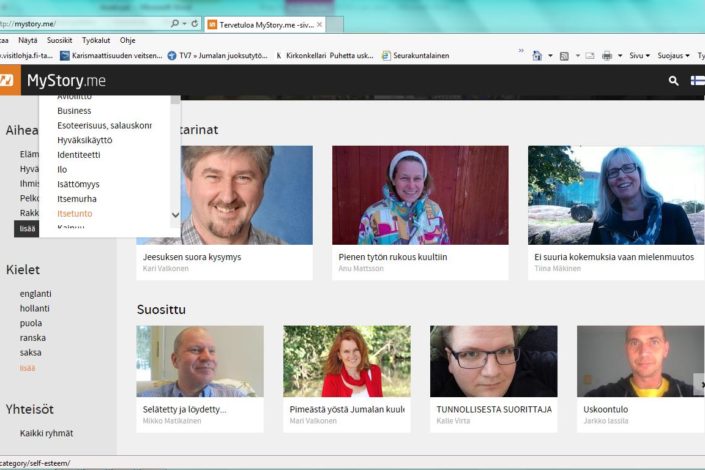Open the Suosikit menu
This screenshot has height=470, width=705.
tap(59, 40)
